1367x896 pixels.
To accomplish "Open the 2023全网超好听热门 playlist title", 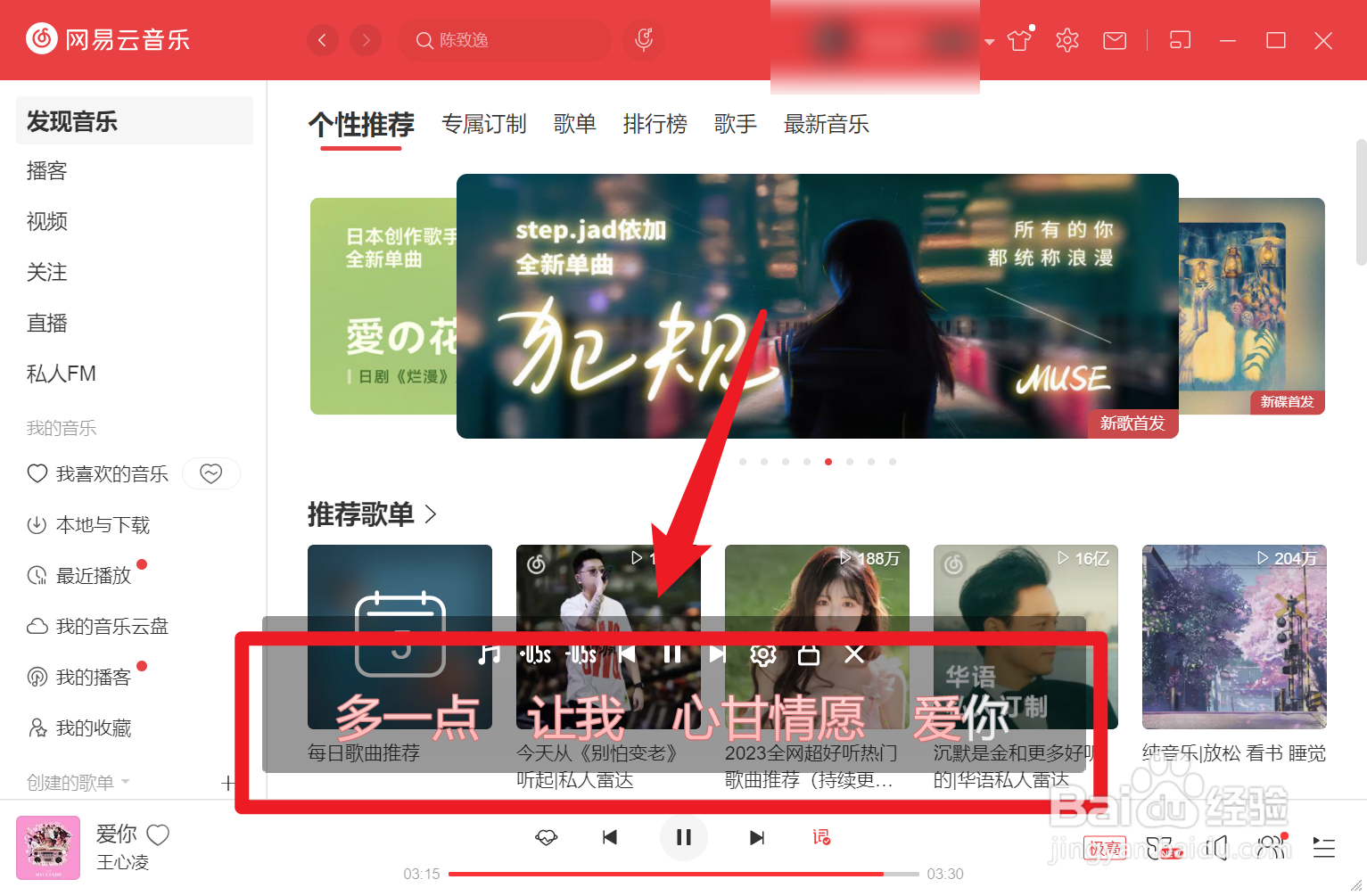I will [811, 767].
